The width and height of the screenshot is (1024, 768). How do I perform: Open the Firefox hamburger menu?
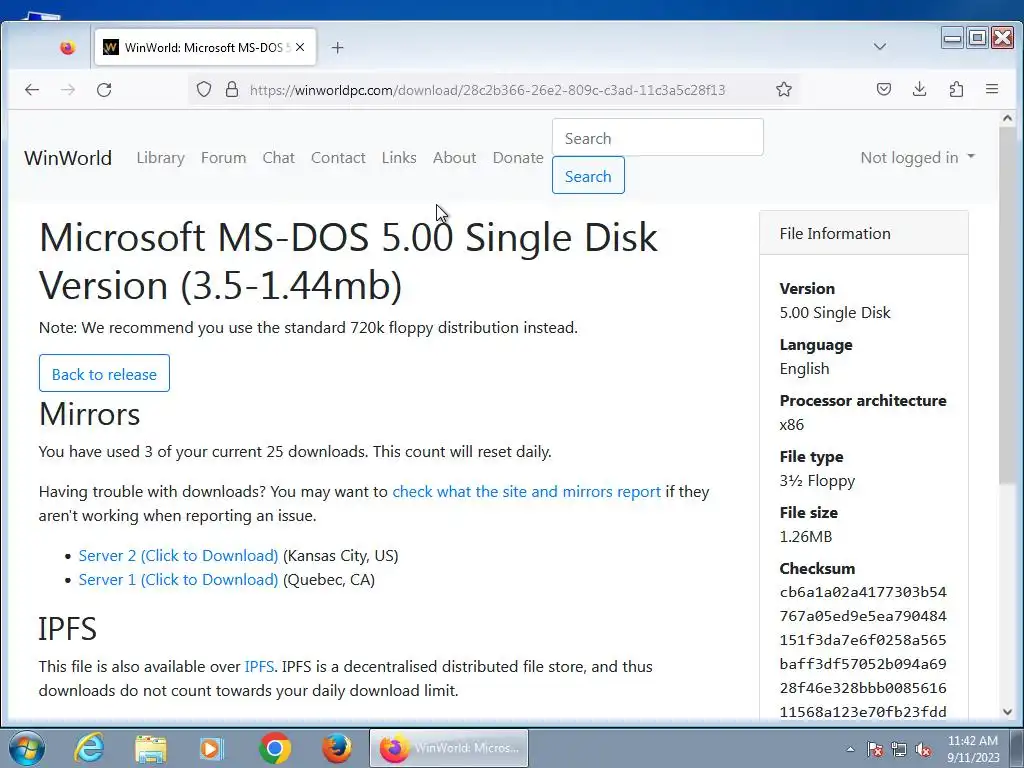pyautogui.click(x=992, y=89)
